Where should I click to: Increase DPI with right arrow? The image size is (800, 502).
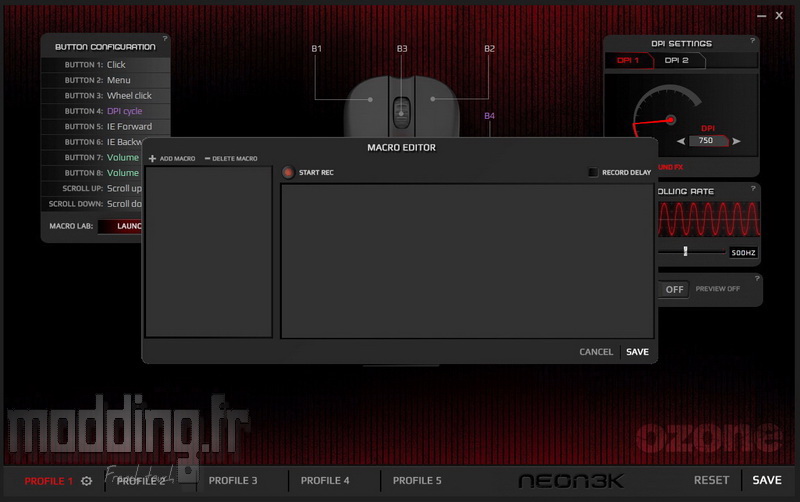tap(736, 141)
